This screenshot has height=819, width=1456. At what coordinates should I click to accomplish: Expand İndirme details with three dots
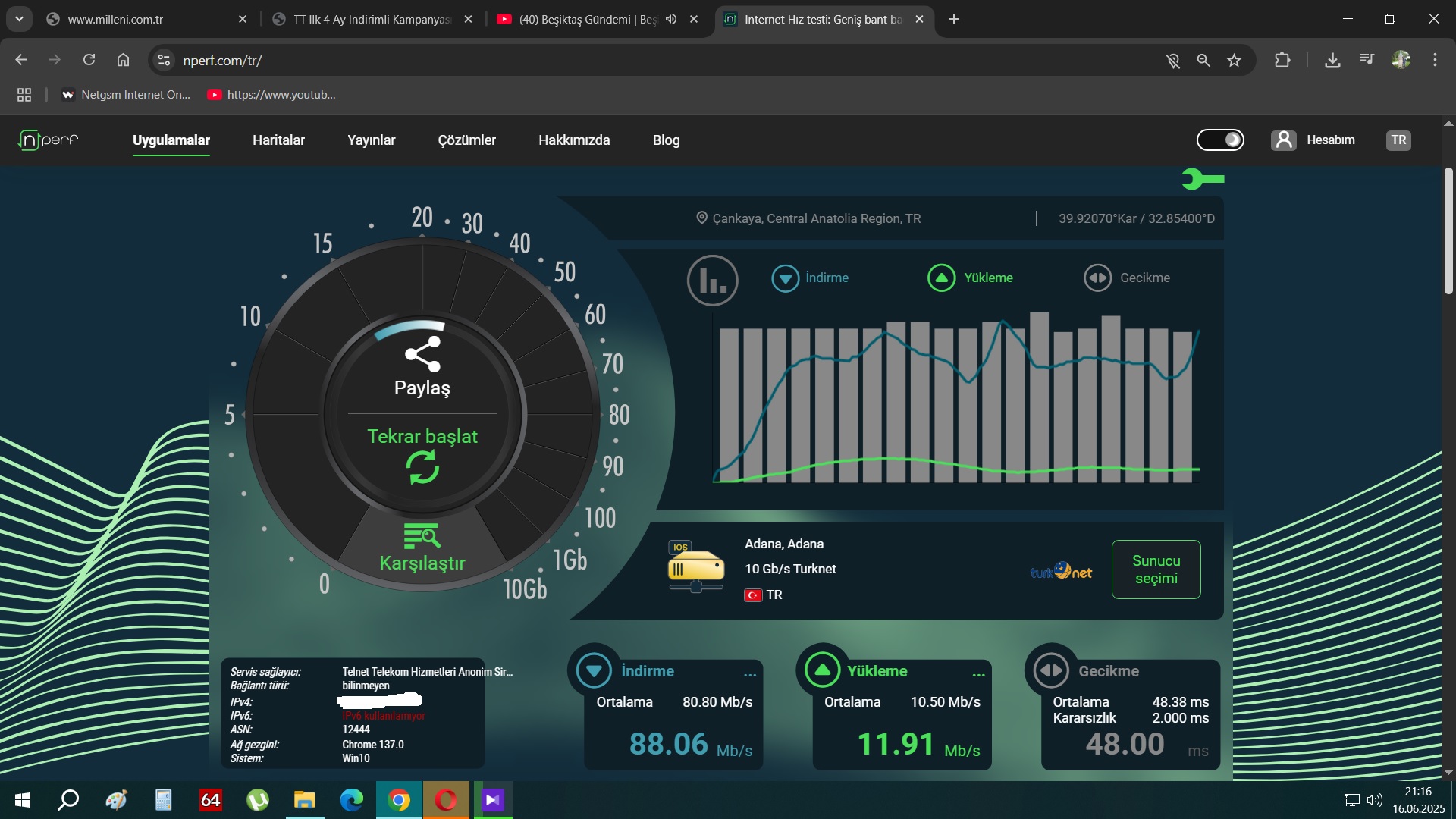750,673
